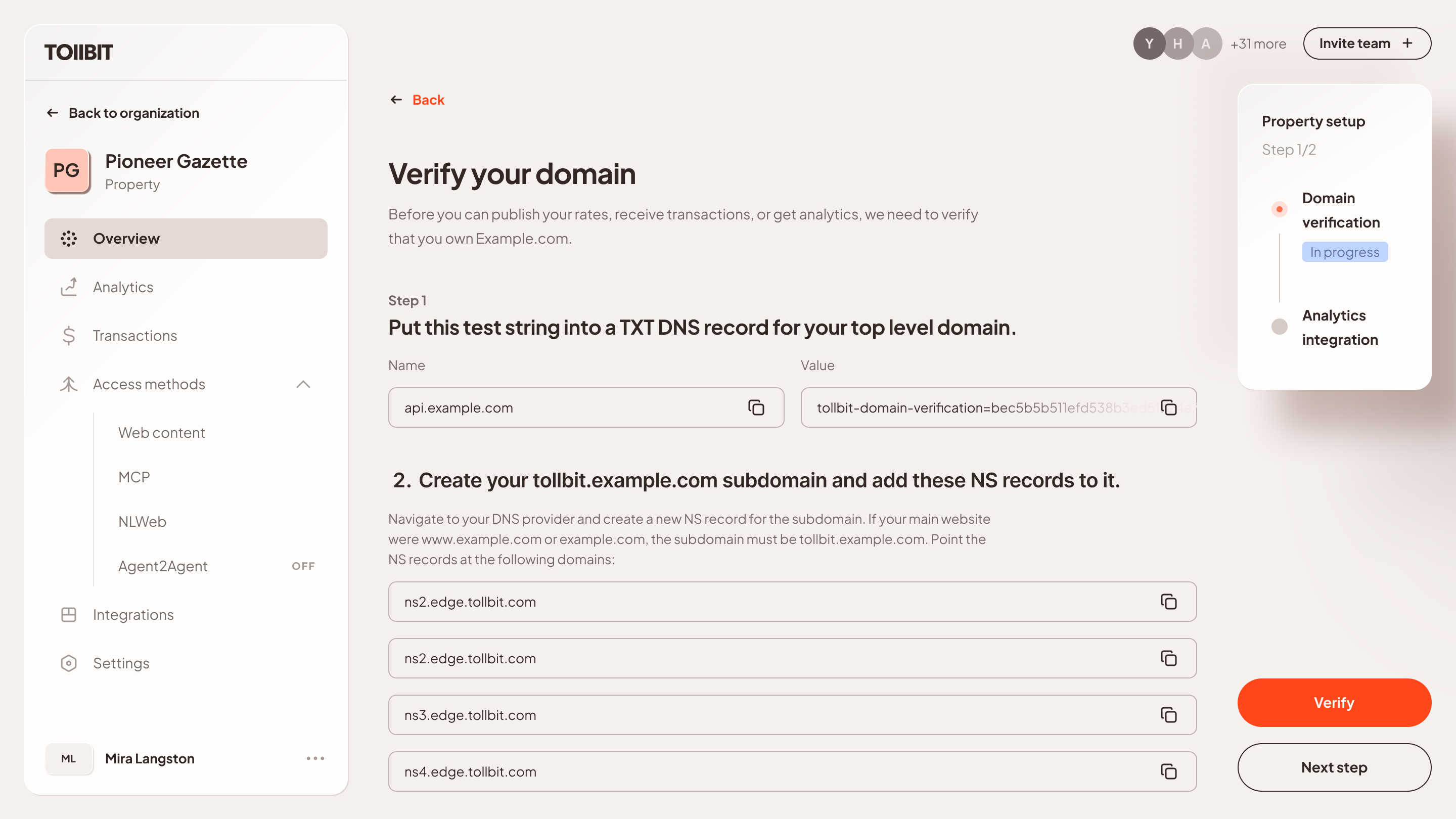Click the Access methods arrow icon

coord(303,385)
